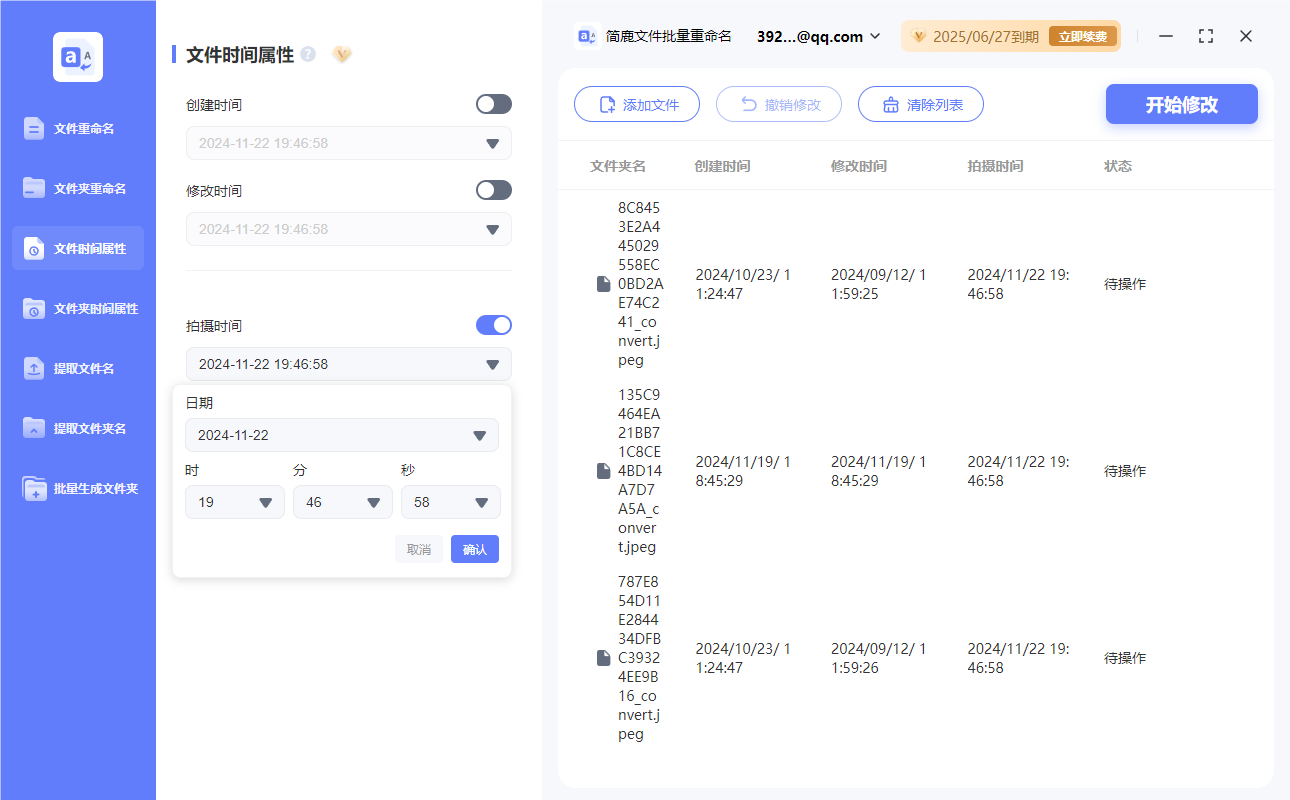The height and width of the screenshot is (800, 1290).
Task: Open 提取文件夹名 in the sidebar
Action: tap(77, 428)
